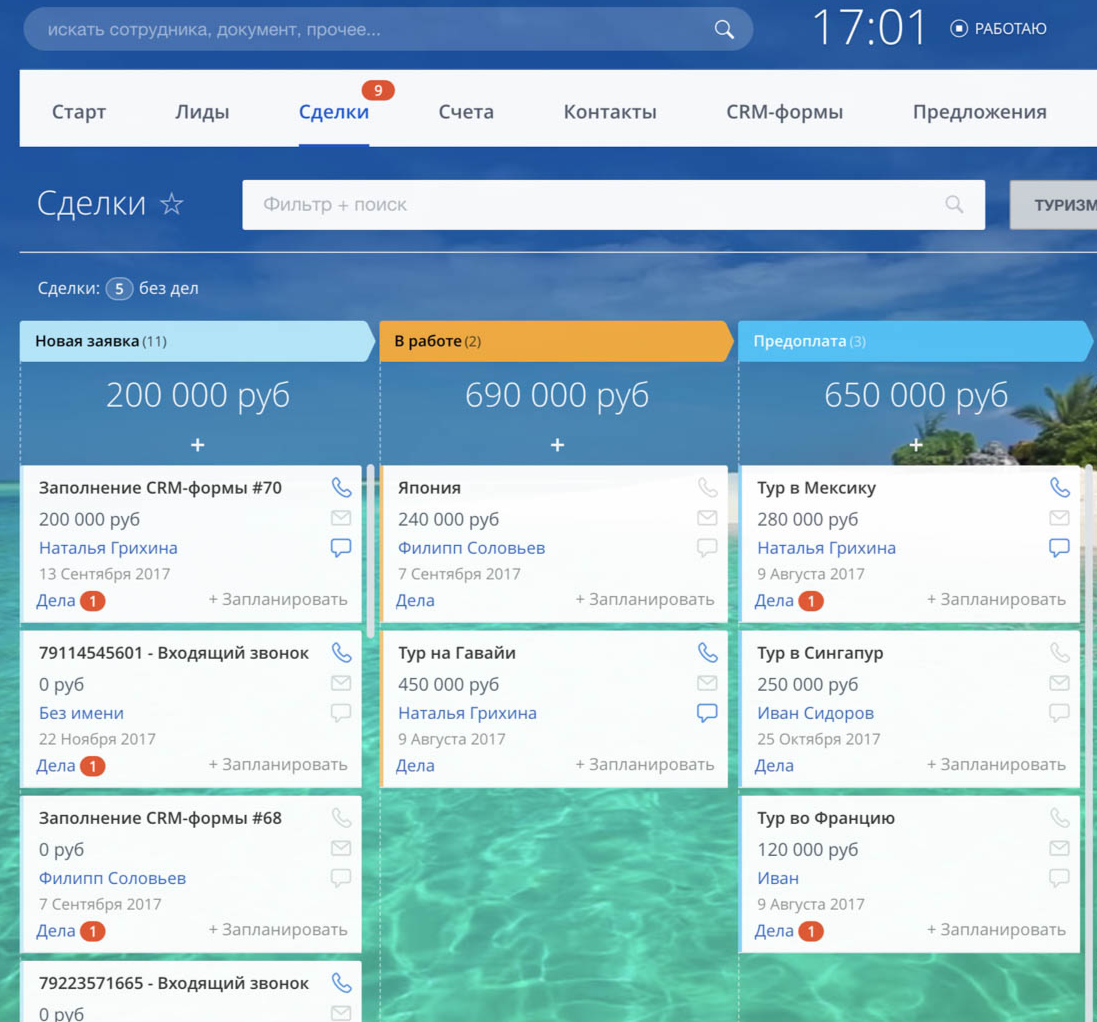Open the Контакты tab
The image size is (1097, 1022).
click(x=610, y=112)
